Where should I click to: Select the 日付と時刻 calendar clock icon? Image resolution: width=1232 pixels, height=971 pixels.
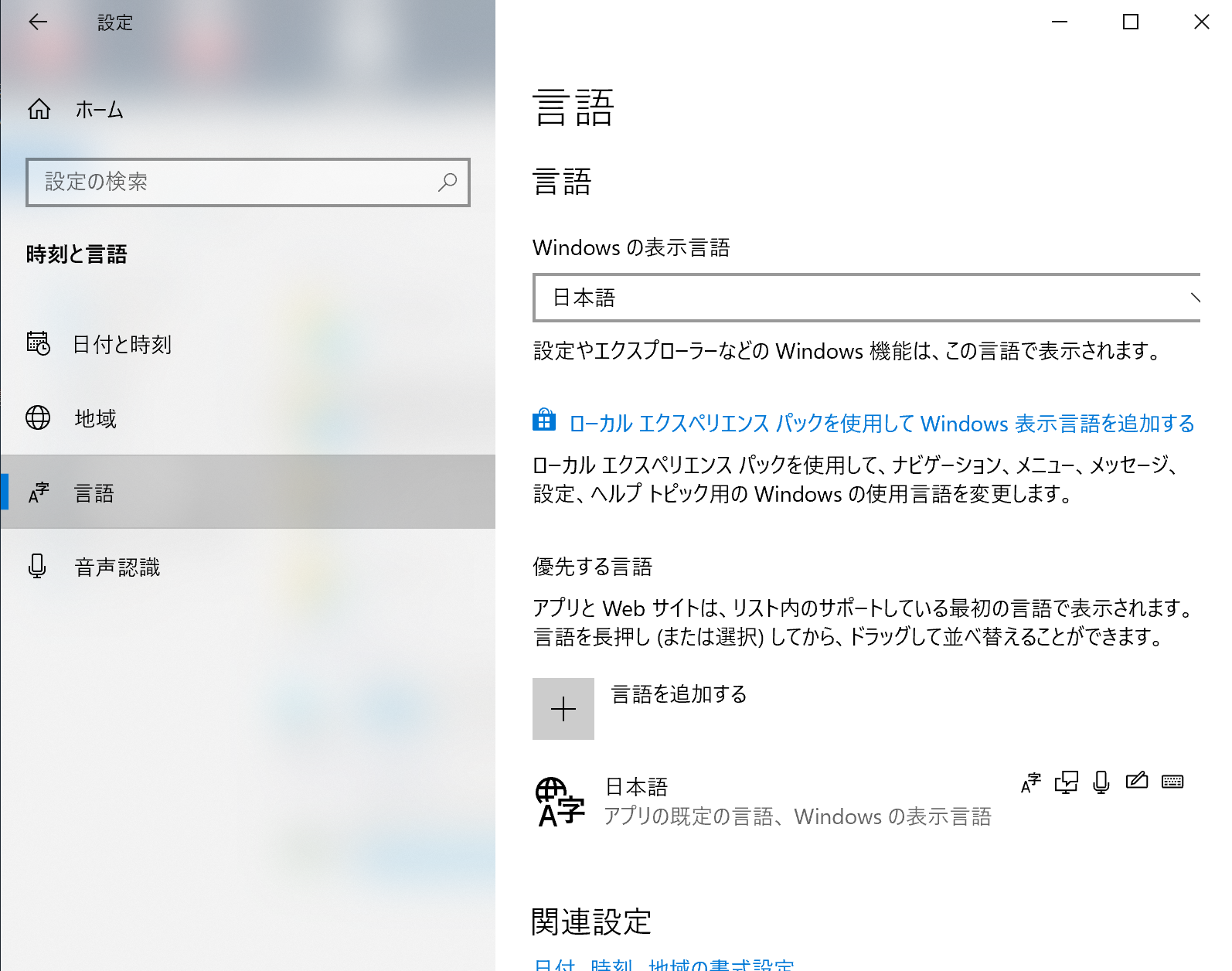pos(38,343)
